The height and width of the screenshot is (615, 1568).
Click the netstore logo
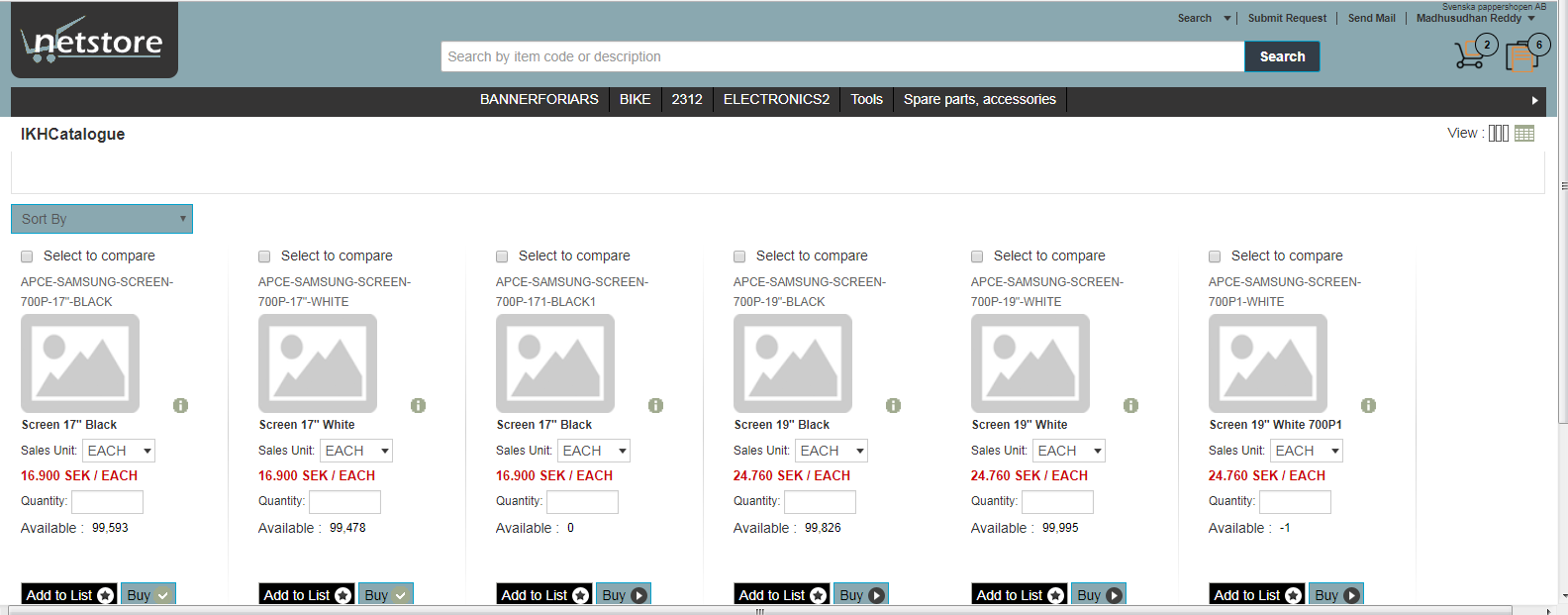(x=94, y=42)
